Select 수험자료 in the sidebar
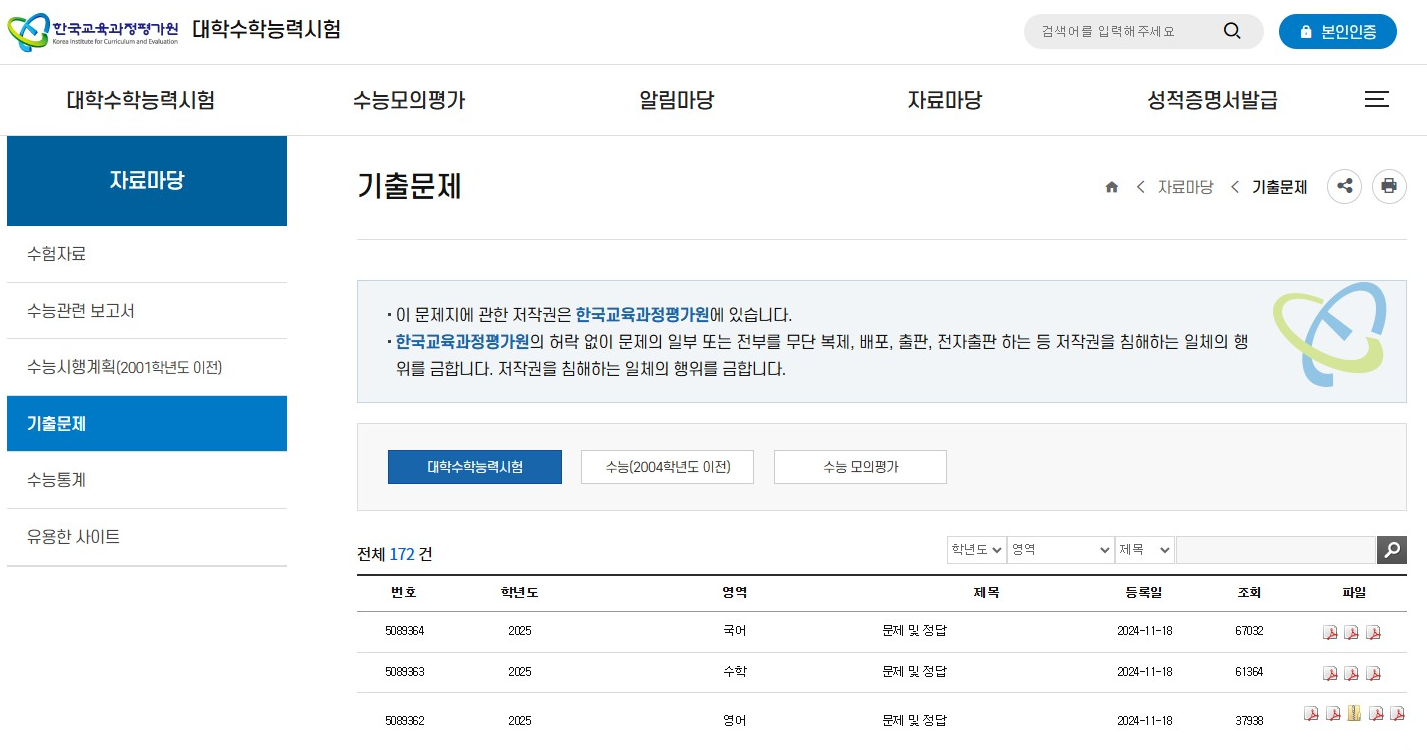The height and width of the screenshot is (750, 1427). click(x=147, y=254)
